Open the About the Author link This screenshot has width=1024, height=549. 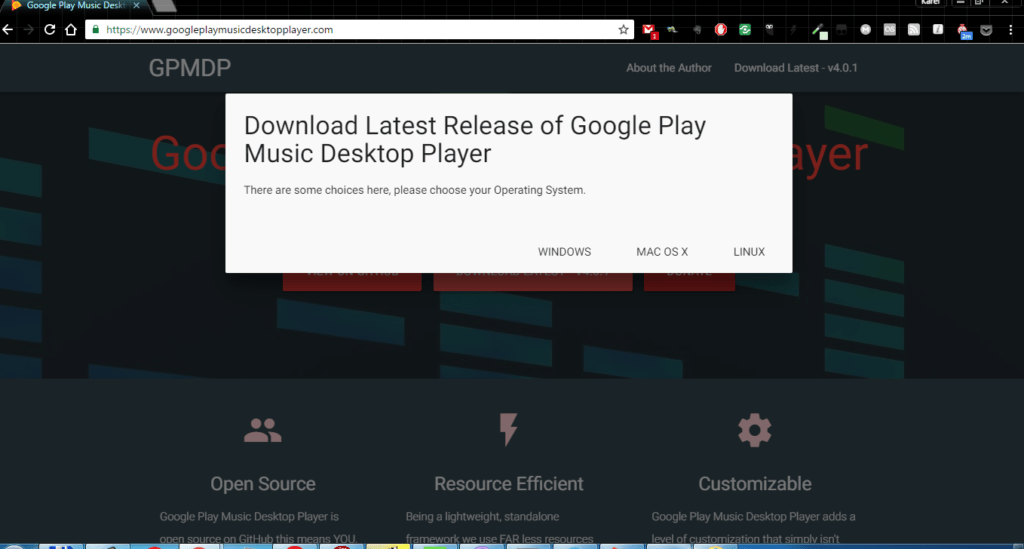[x=669, y=68]
